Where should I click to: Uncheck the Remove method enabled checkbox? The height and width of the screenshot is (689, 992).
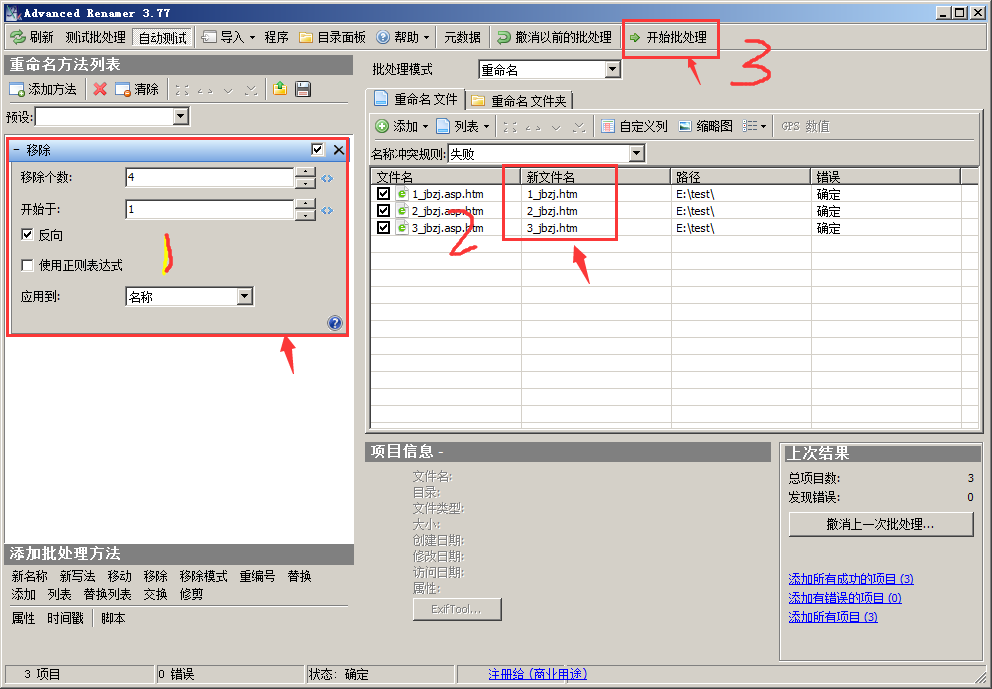(318, 149)
